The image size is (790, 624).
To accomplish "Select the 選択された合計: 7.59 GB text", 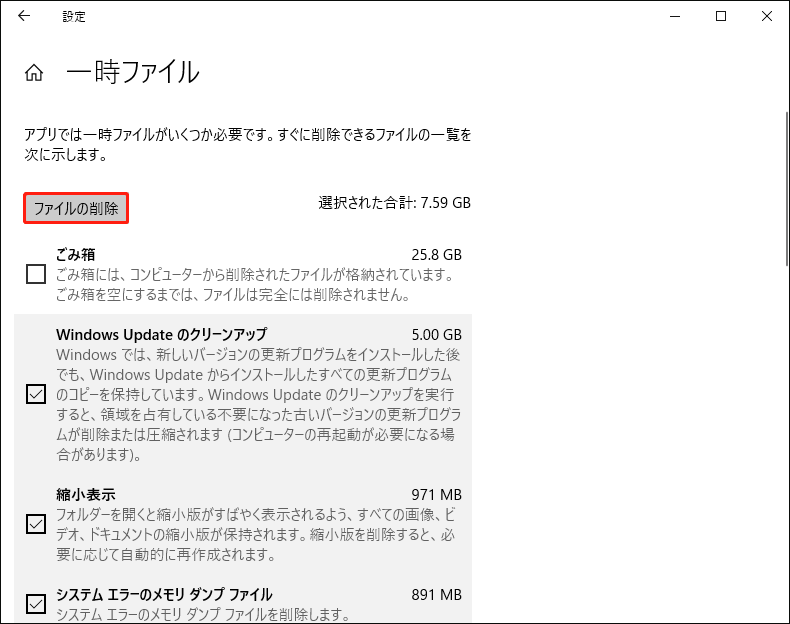I will tap(394, 203).
